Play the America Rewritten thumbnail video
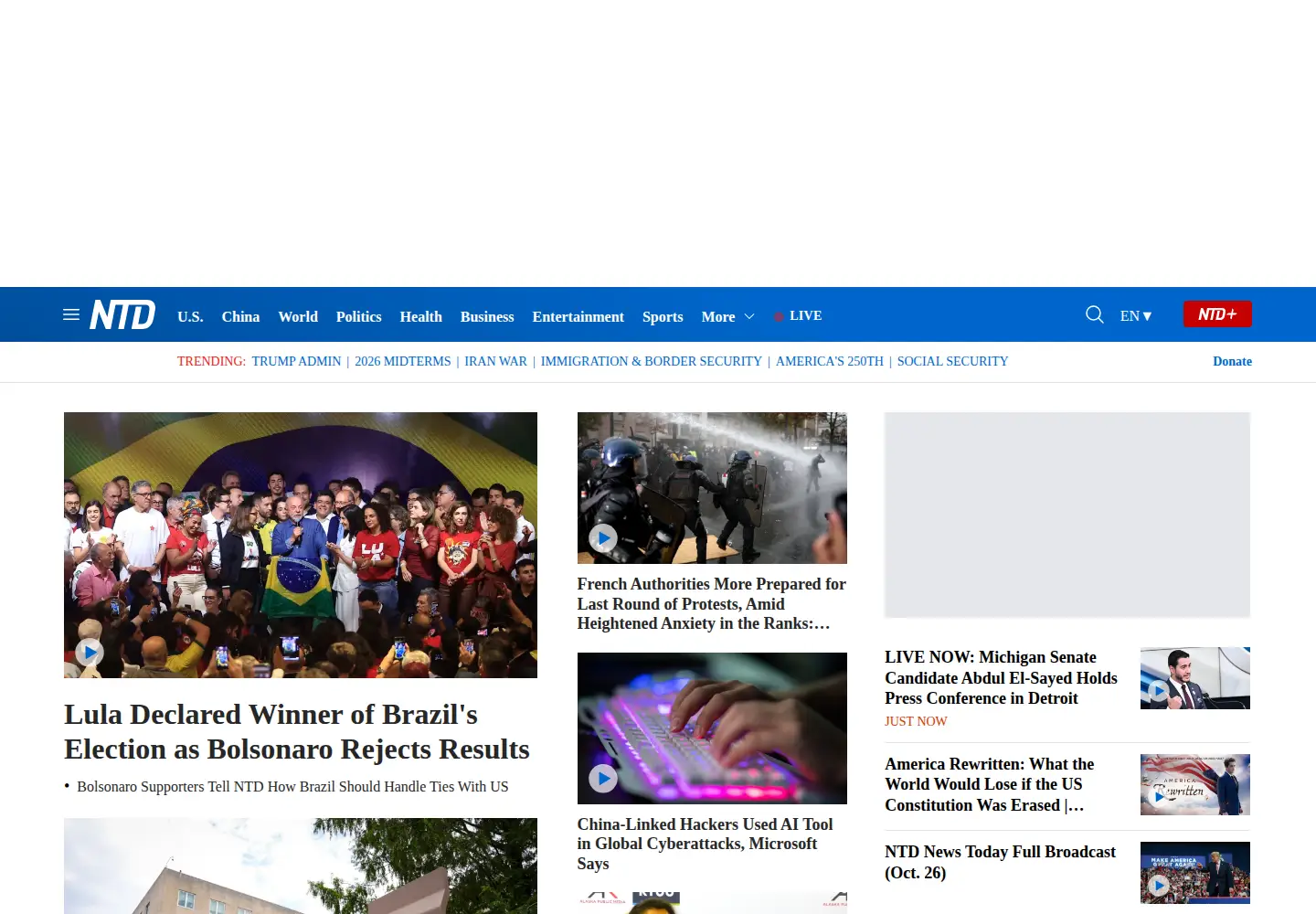This screenshot has height=914, width=1316. 1158,797
